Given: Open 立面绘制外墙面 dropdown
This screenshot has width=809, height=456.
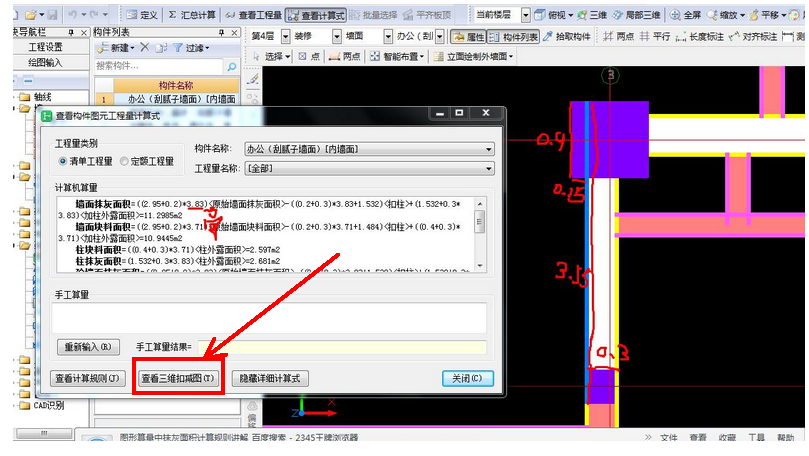Looking at the screenshot, I should [473, 56].
